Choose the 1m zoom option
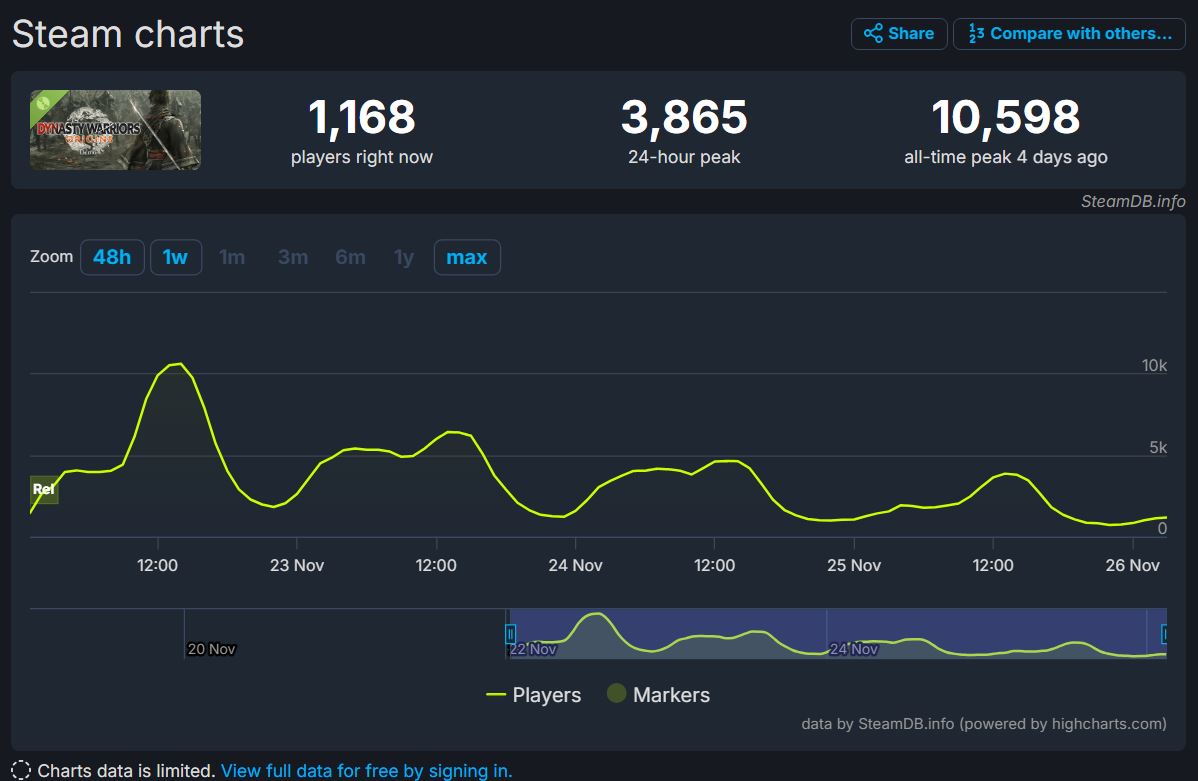 tap(232, 257)
